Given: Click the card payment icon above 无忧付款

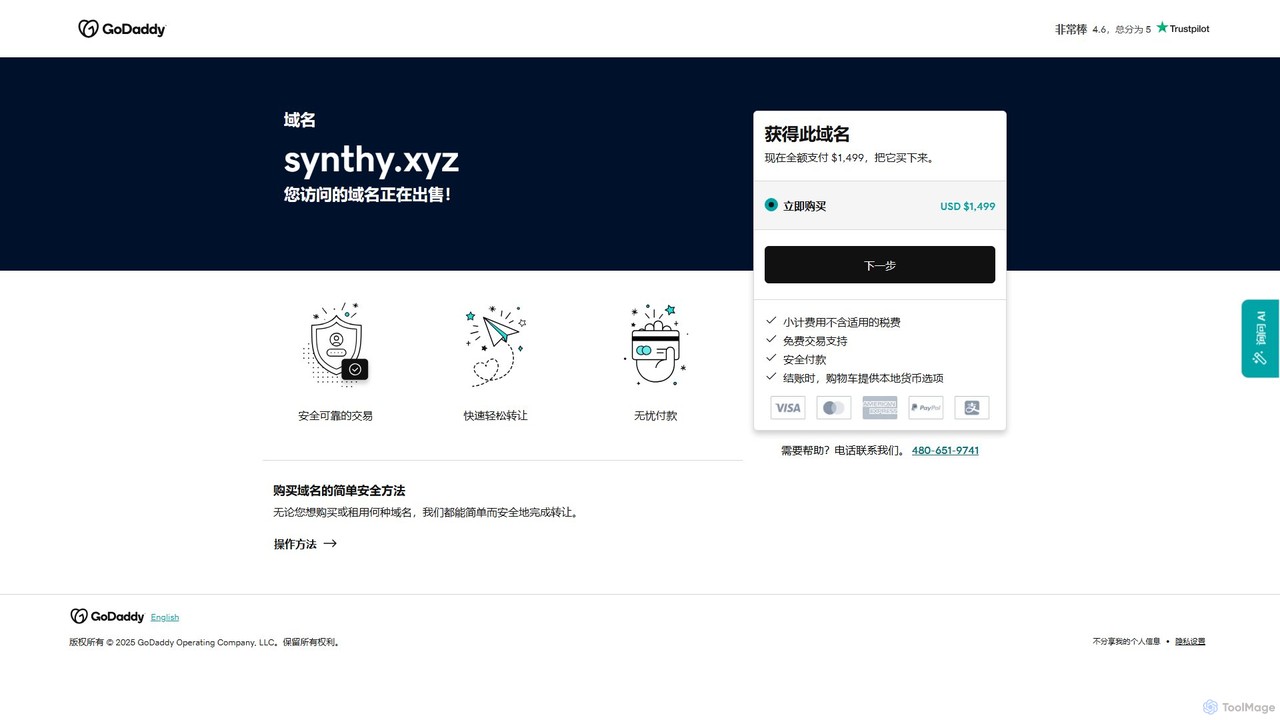Looking at the screenshot, I should tap(656, 345).
